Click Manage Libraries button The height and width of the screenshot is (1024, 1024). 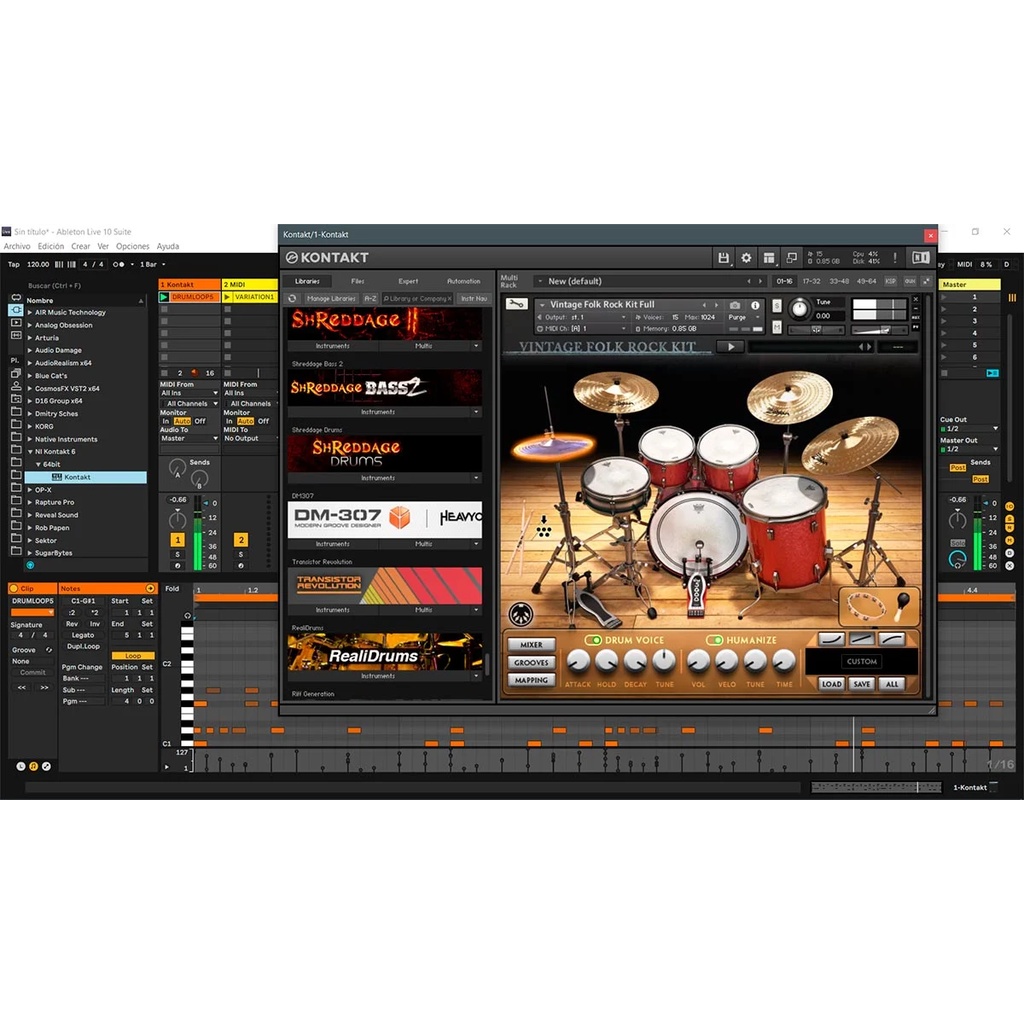click(x=331, y=298)
